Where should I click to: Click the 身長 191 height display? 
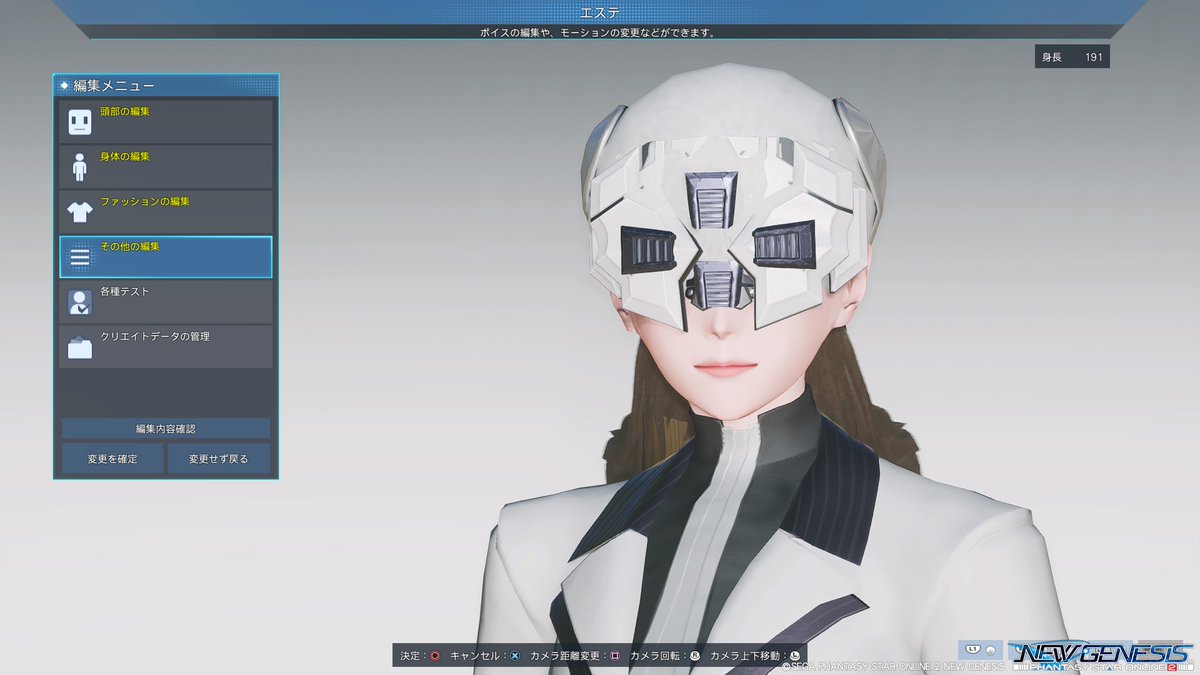coord(1072,57)
